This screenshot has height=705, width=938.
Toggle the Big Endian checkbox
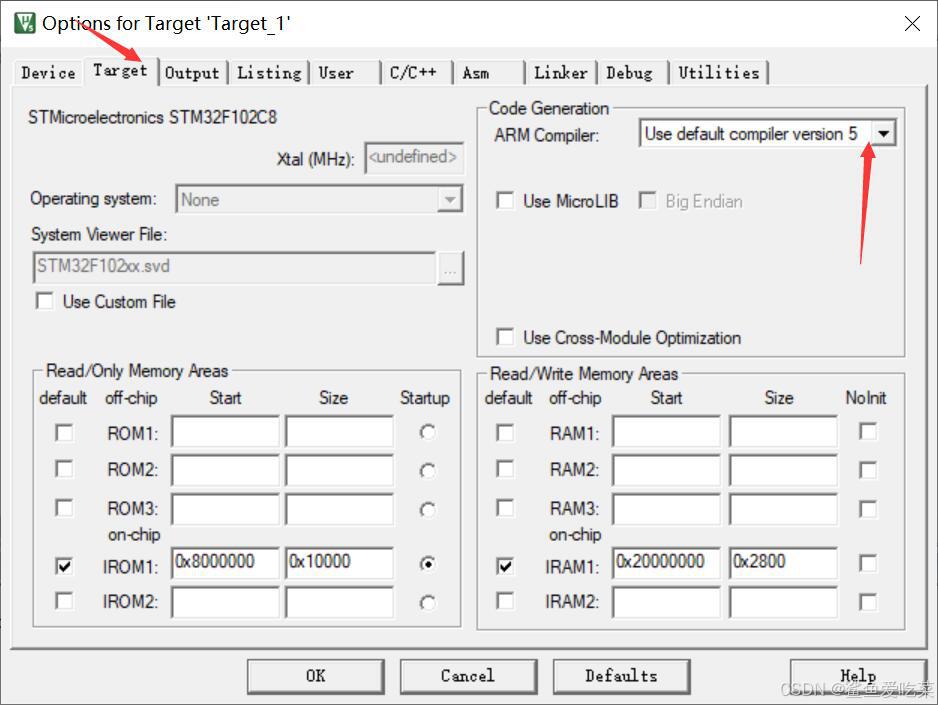[x=647, y=200]
